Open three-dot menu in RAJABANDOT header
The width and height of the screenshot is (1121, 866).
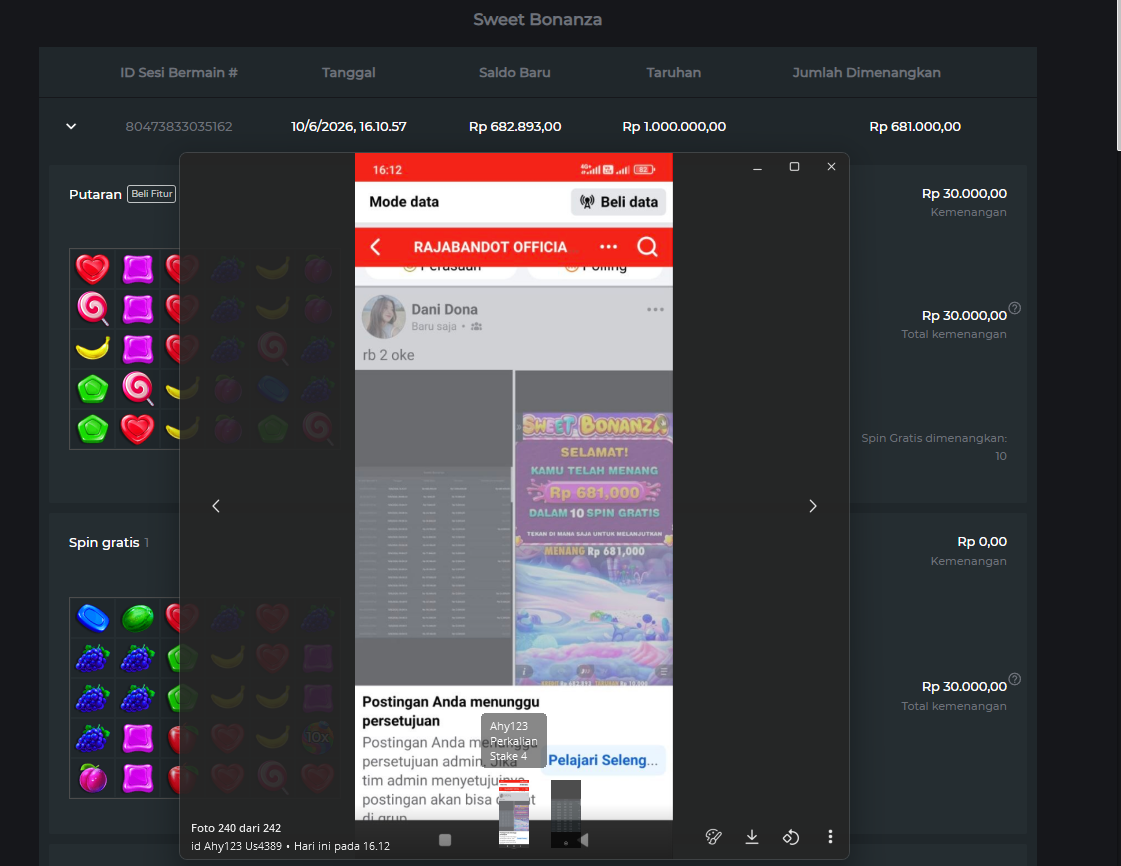click(x=608, y=247)
